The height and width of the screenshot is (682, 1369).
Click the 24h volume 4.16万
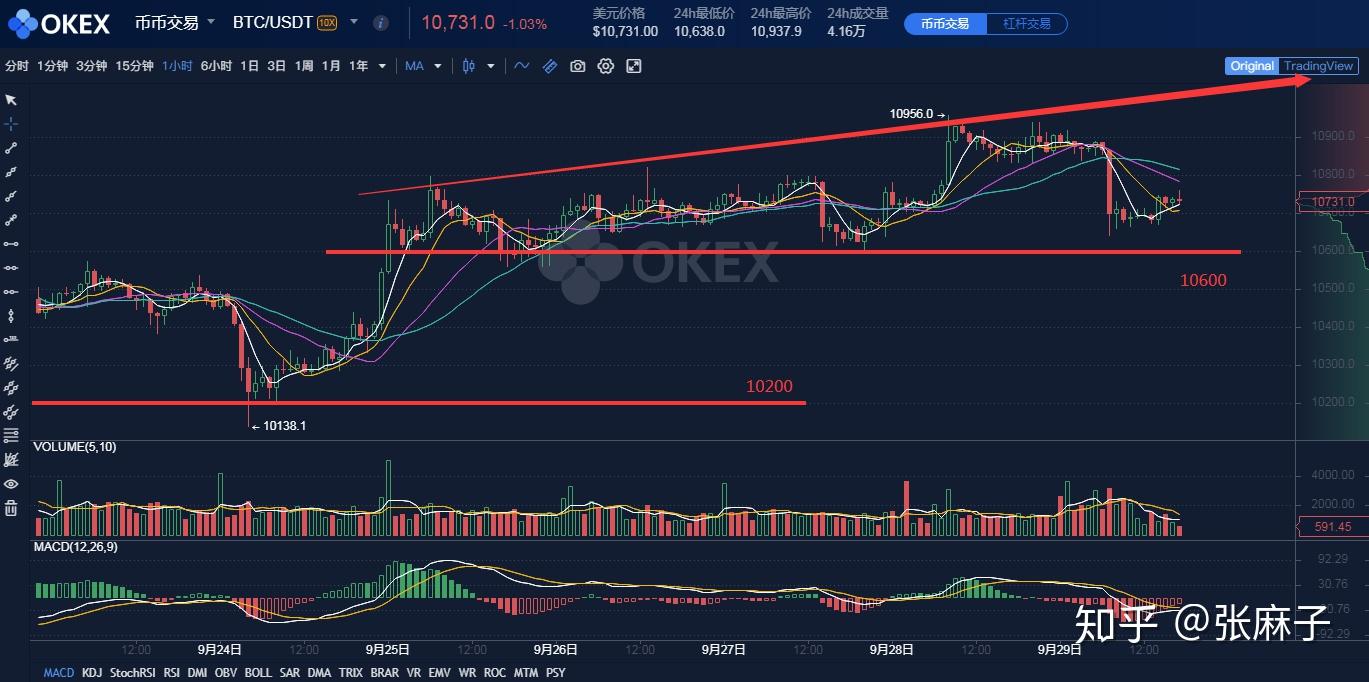pyautogui.click(x=846, y=31)
